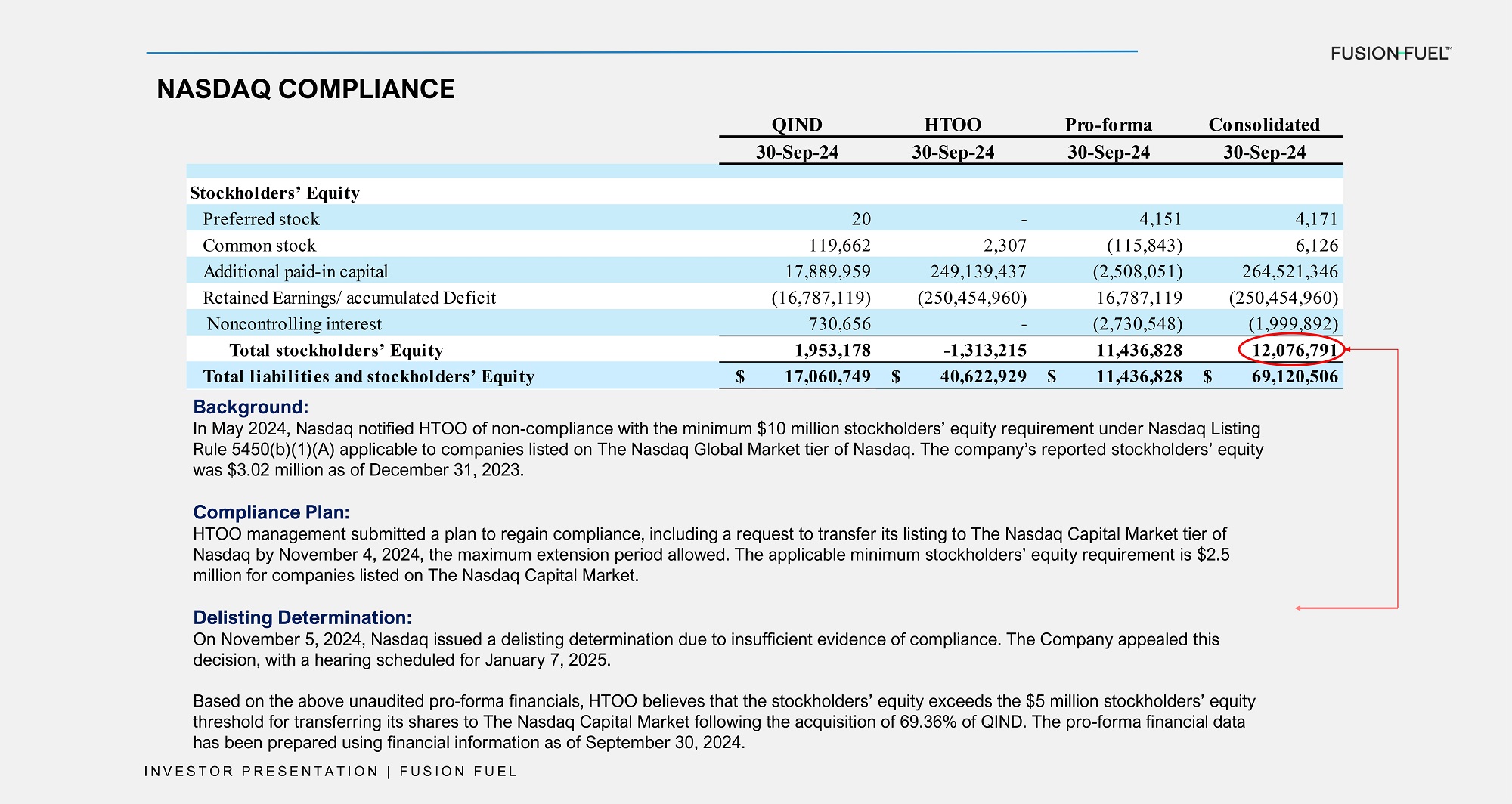
Task: Select the Consolidated column header
Action: coord(1264,125)
